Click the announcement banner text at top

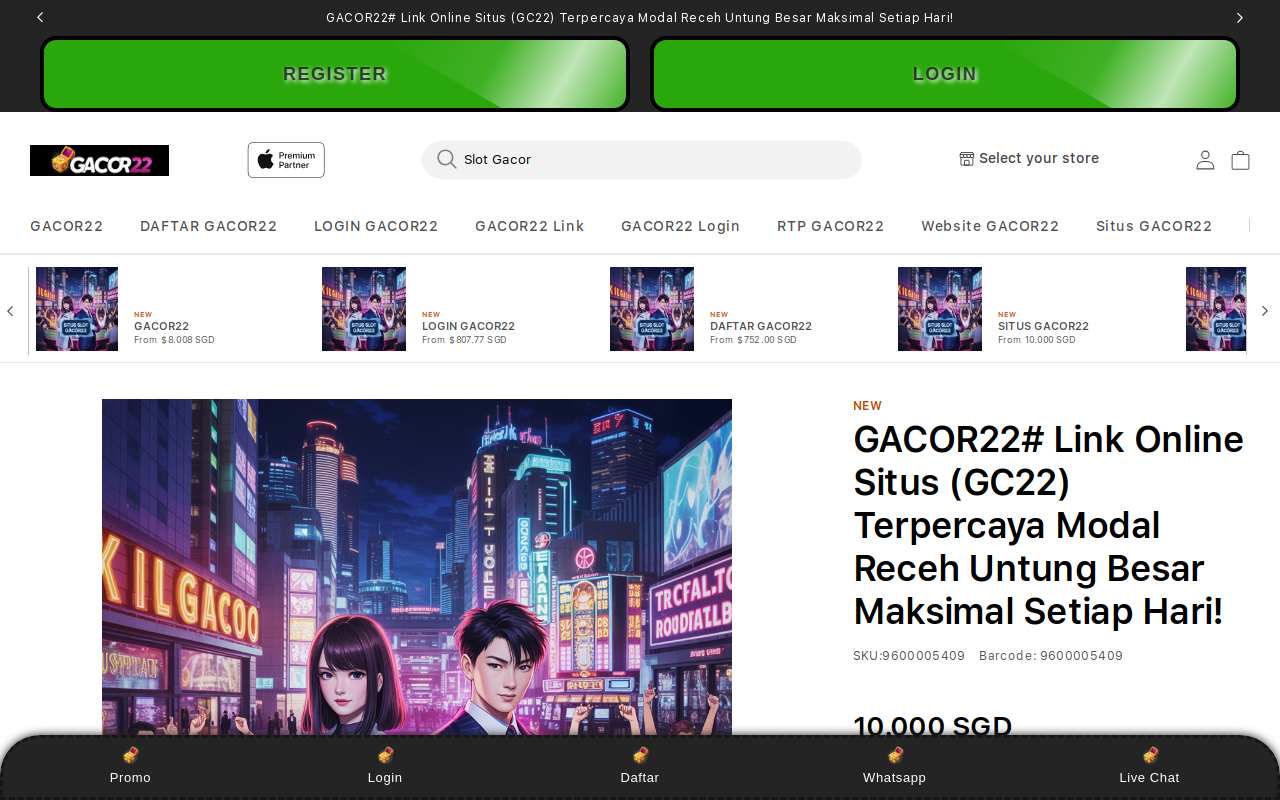(640, 18)
